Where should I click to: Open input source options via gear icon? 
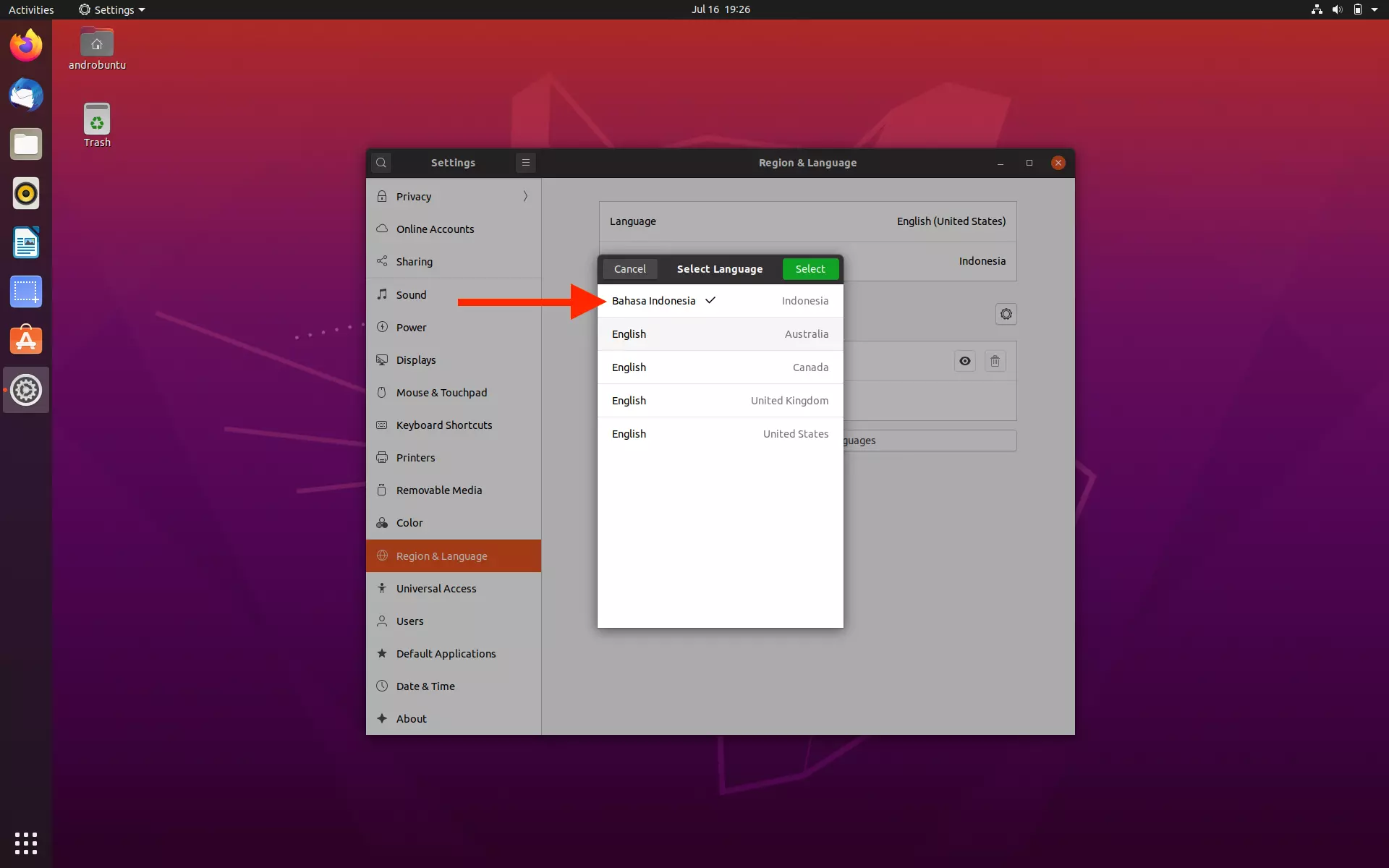tap(1006, 314)
